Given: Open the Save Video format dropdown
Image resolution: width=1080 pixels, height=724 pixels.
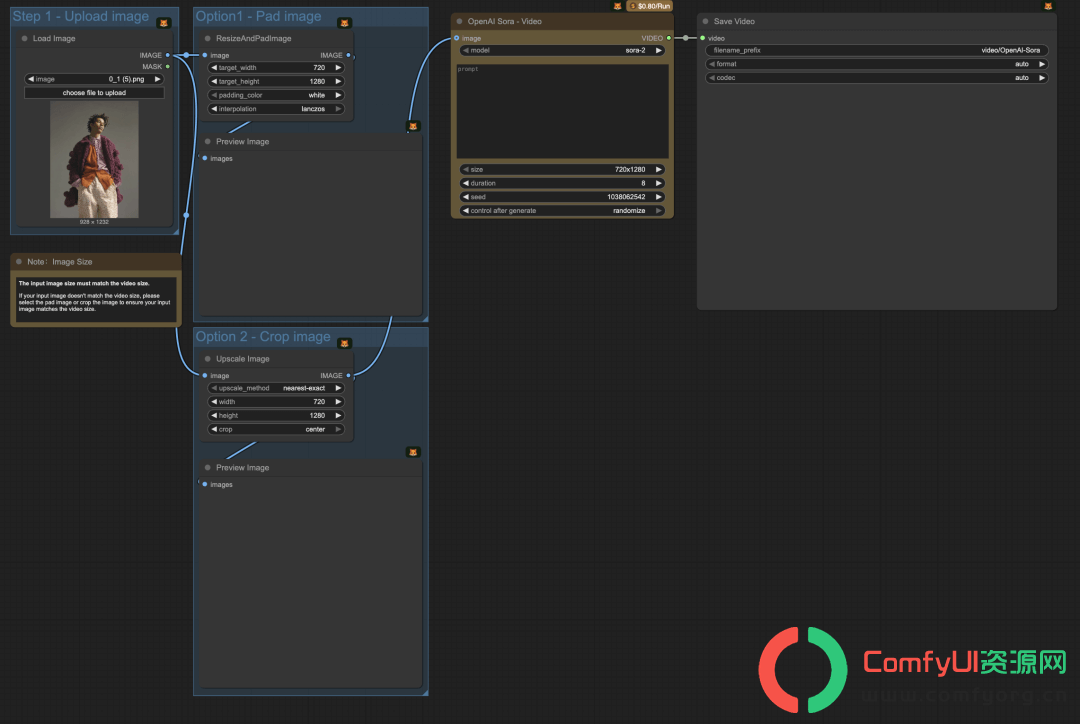Looking at the screenshot, I should click(x=877, y=64).
